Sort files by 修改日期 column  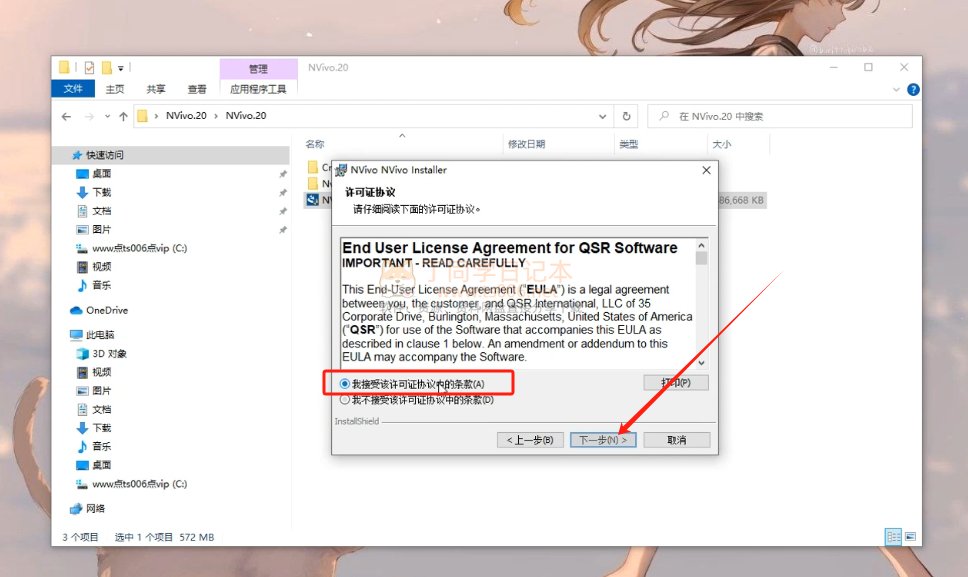(x=527, y=144)
